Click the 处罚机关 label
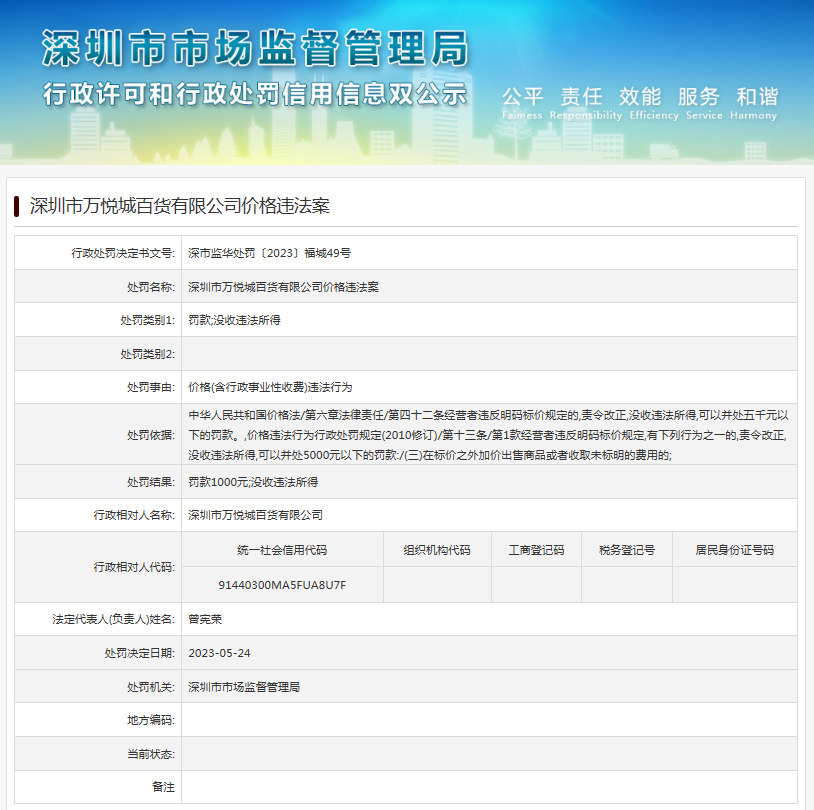Screen dimensions: 814x810 coord(151,686)
